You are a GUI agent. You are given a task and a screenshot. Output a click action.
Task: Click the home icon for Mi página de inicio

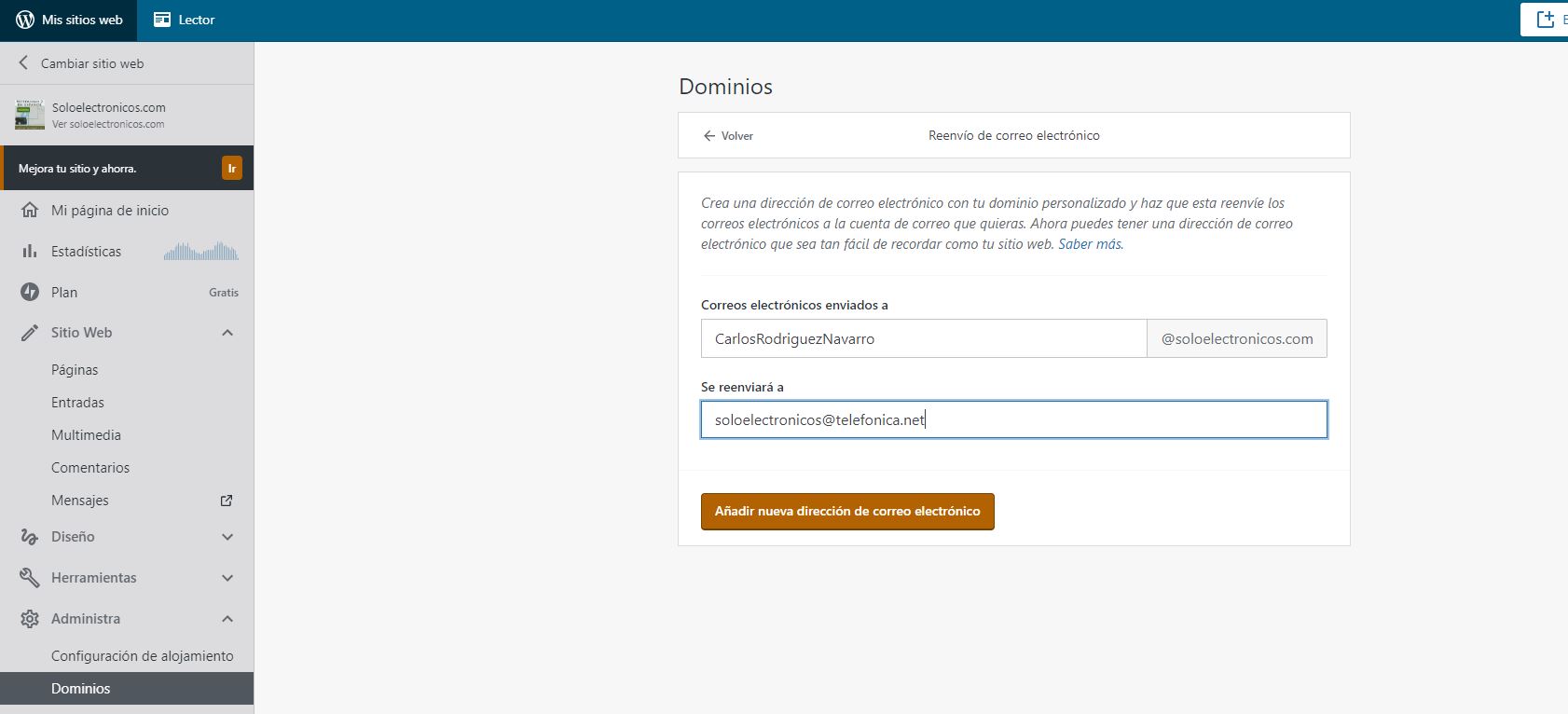pyautogui.click(x=30, y=211)
